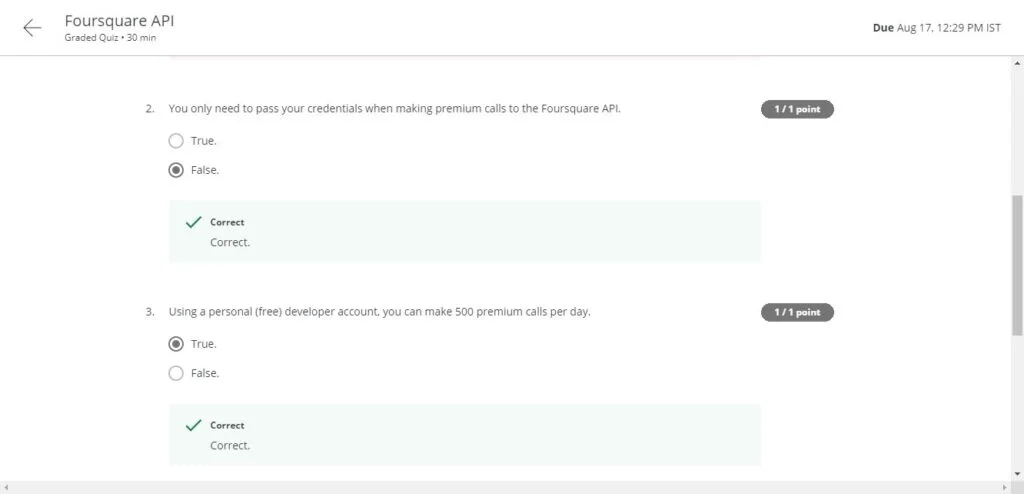Screen dimensions: 1024x494
Task: Click the horizontal scrollbar right arrow
Action: [x=1002, y=487]
